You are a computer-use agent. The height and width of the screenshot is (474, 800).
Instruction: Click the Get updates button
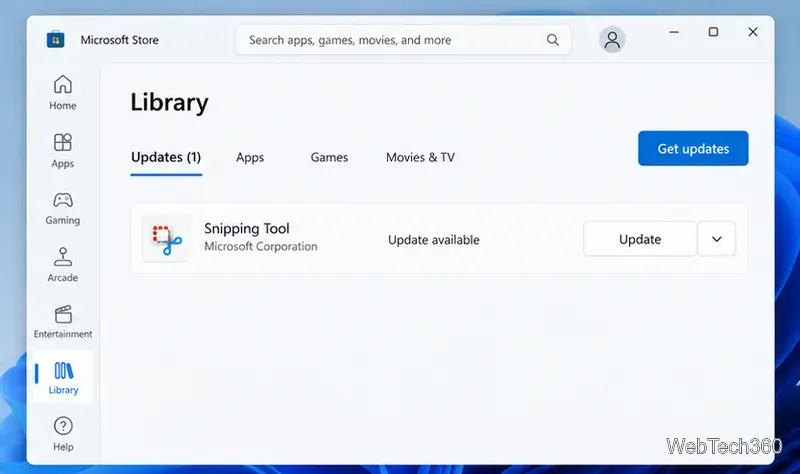point(693,148)
